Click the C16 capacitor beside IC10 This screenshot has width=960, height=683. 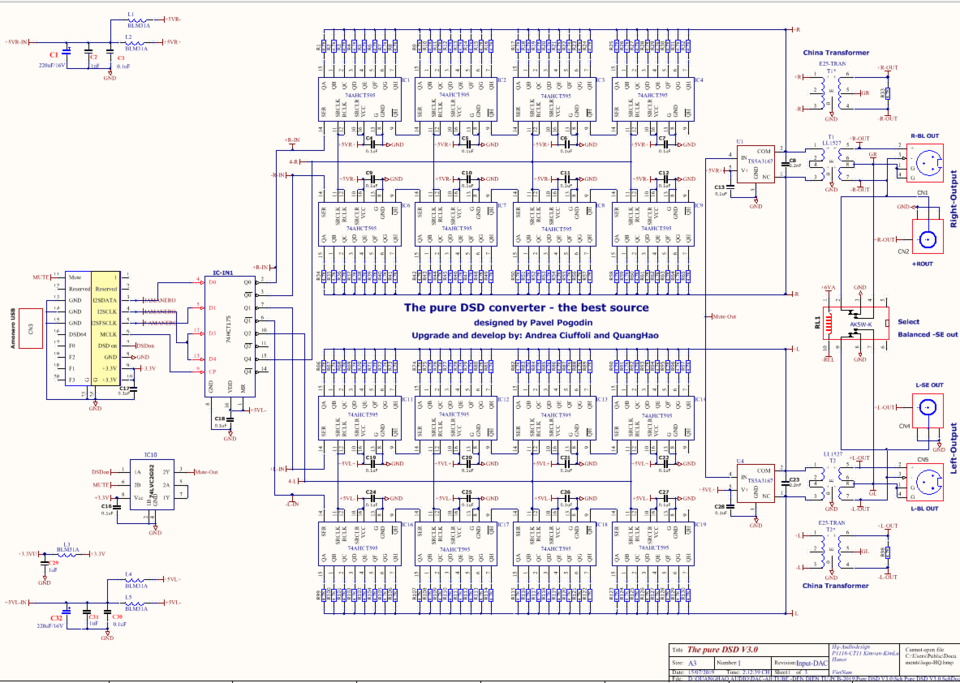(x=117, y=506)
